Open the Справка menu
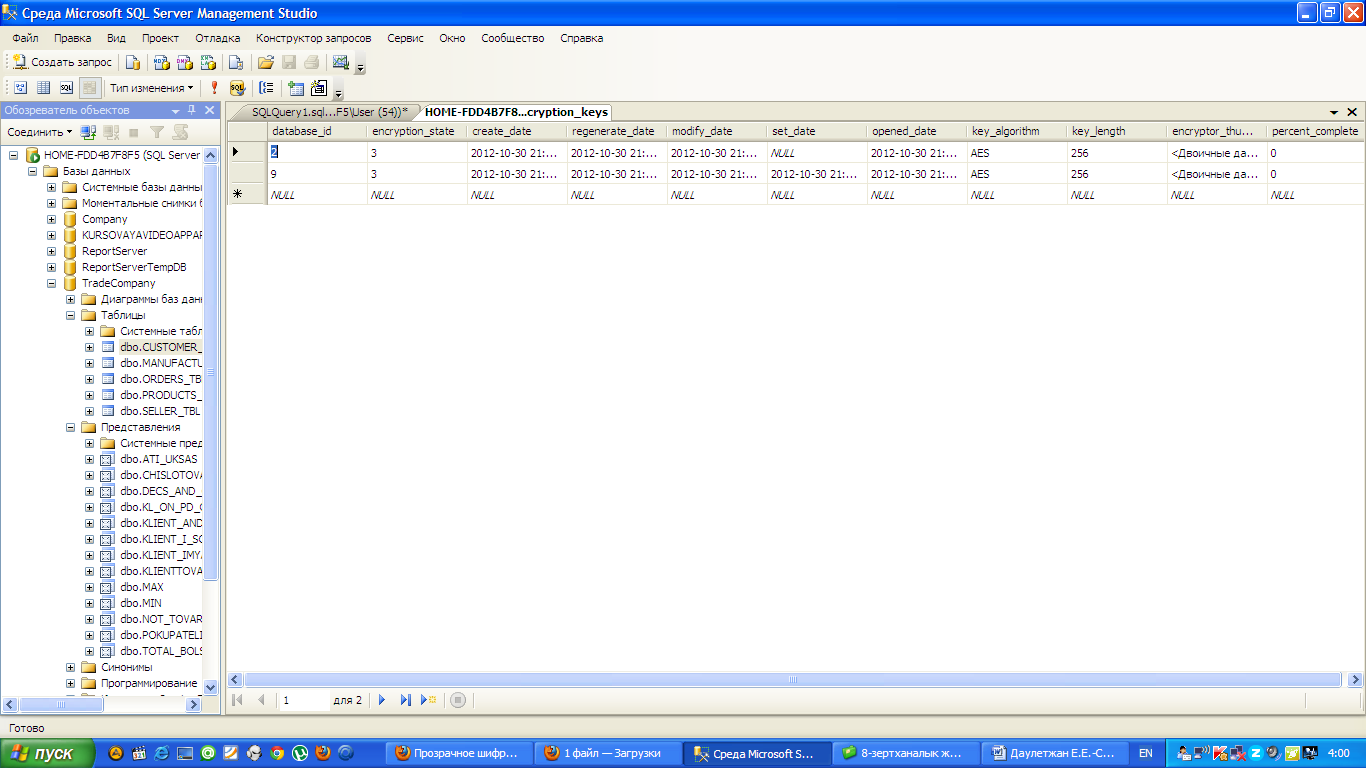This screenshot has width=1366, height=768. (x=582, y=38)
